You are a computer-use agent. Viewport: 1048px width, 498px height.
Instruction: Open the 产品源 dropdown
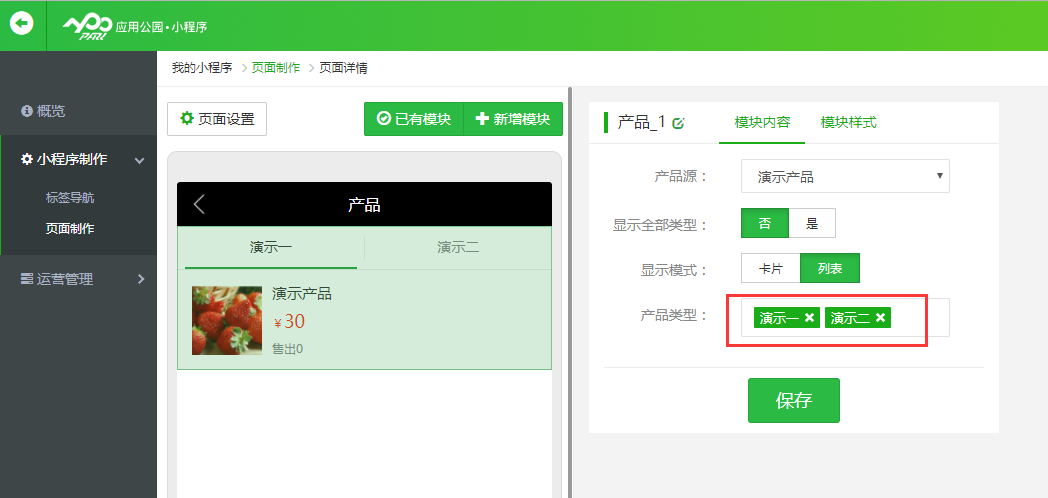pyautogui.click(x=845, y=177)
